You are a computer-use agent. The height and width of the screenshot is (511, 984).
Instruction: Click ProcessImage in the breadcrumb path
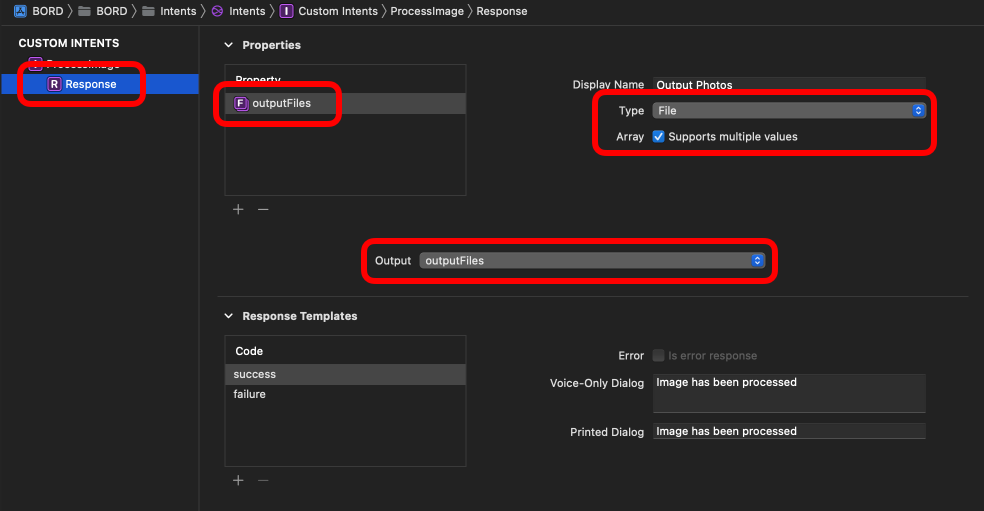click(x=425, y=11)
